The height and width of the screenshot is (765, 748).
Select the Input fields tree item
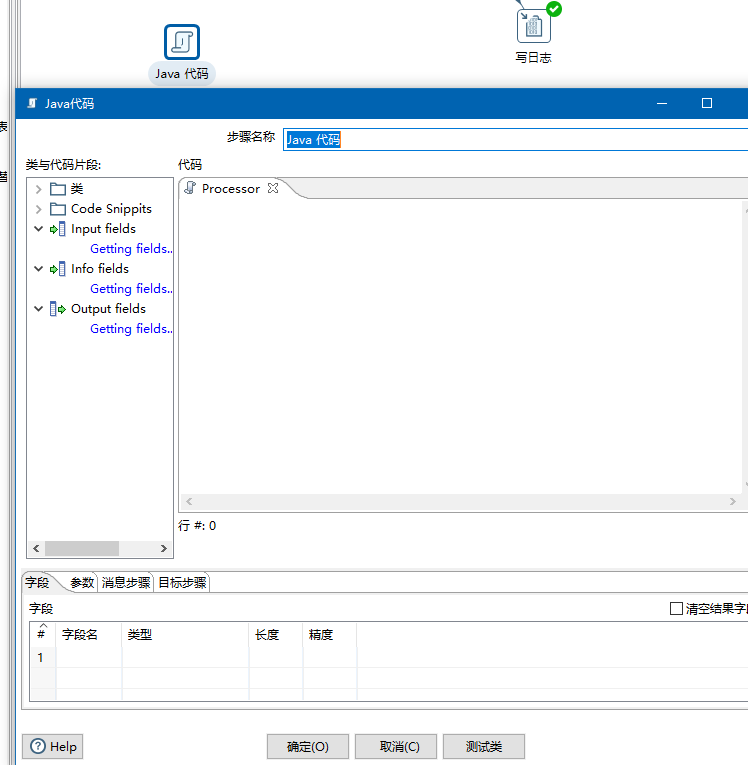coord(103,229)
